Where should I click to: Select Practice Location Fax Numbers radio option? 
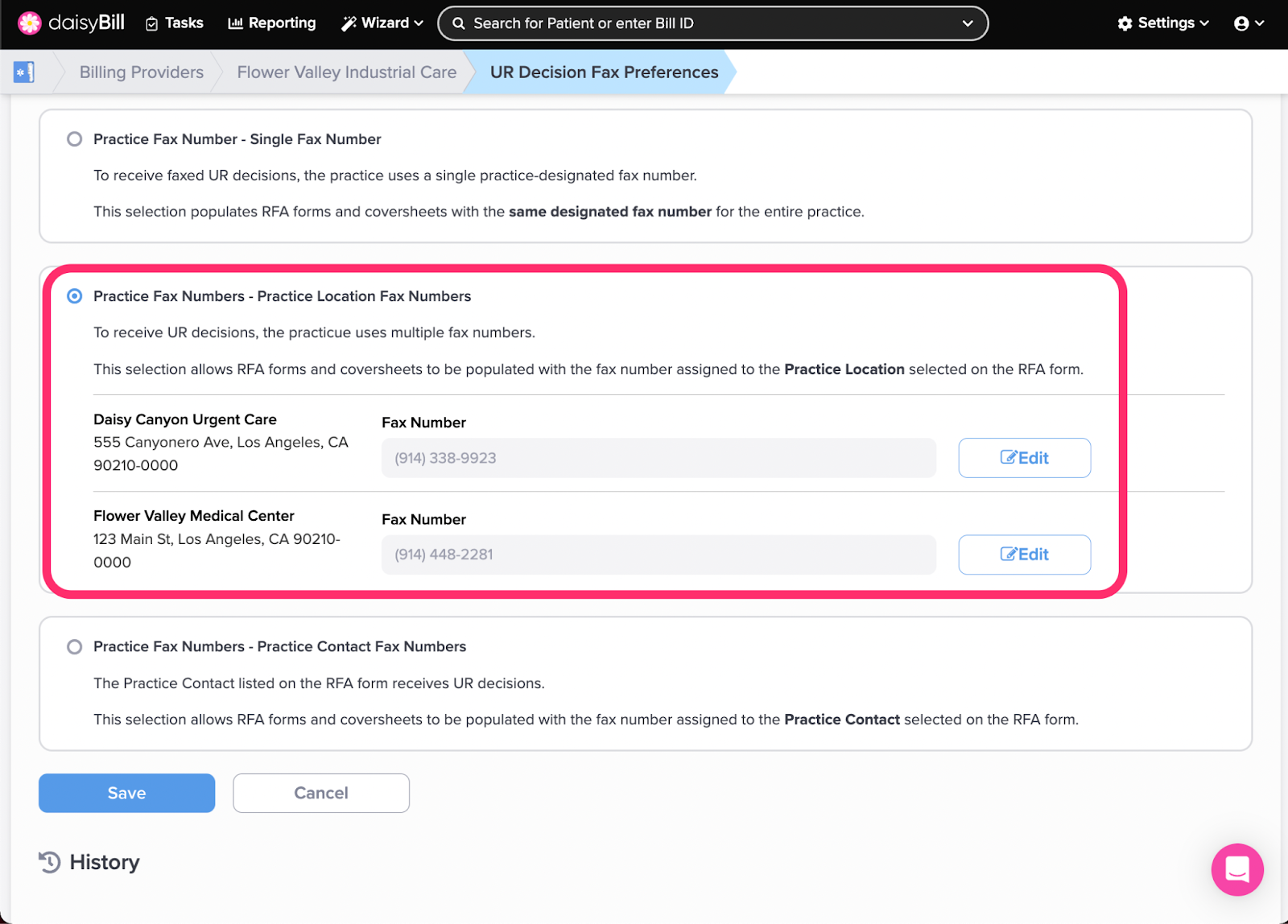click(x=75, y=296)
